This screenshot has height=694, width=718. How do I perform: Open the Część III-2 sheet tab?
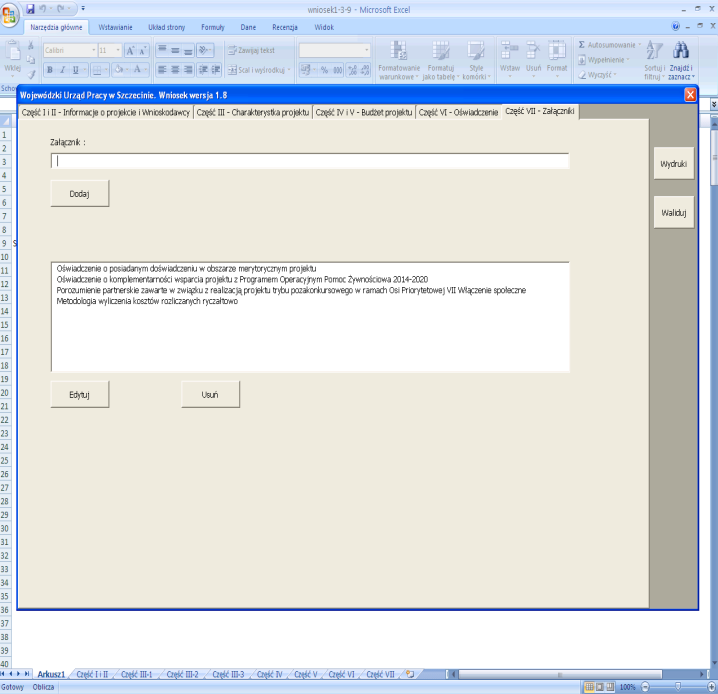tap(182, 674)
